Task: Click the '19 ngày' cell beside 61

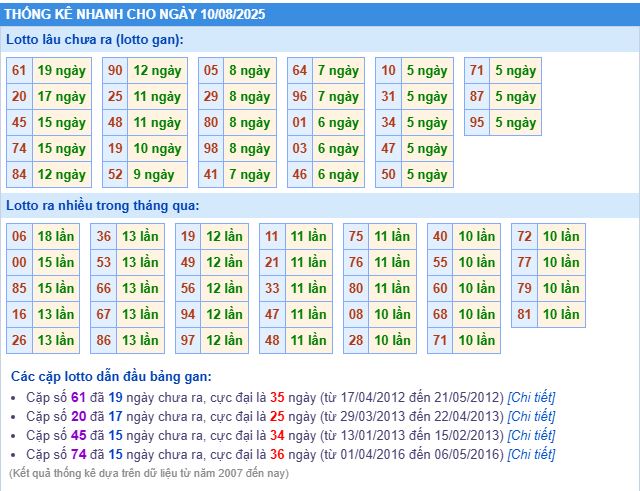Action: (x=62, y=71)
